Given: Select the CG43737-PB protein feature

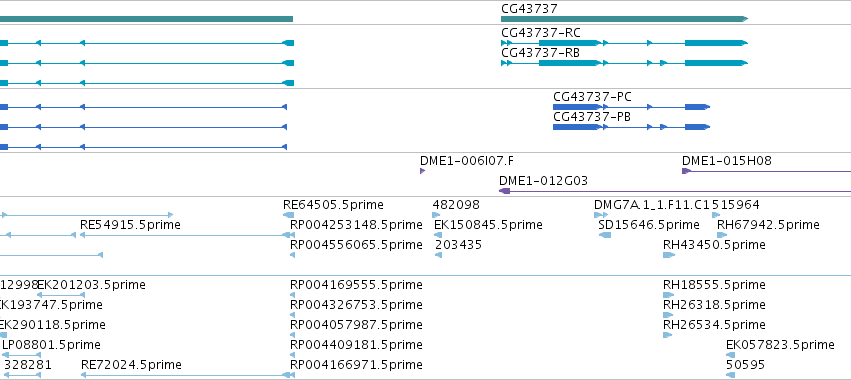Looking at the screenshot, I should point(631,127).
